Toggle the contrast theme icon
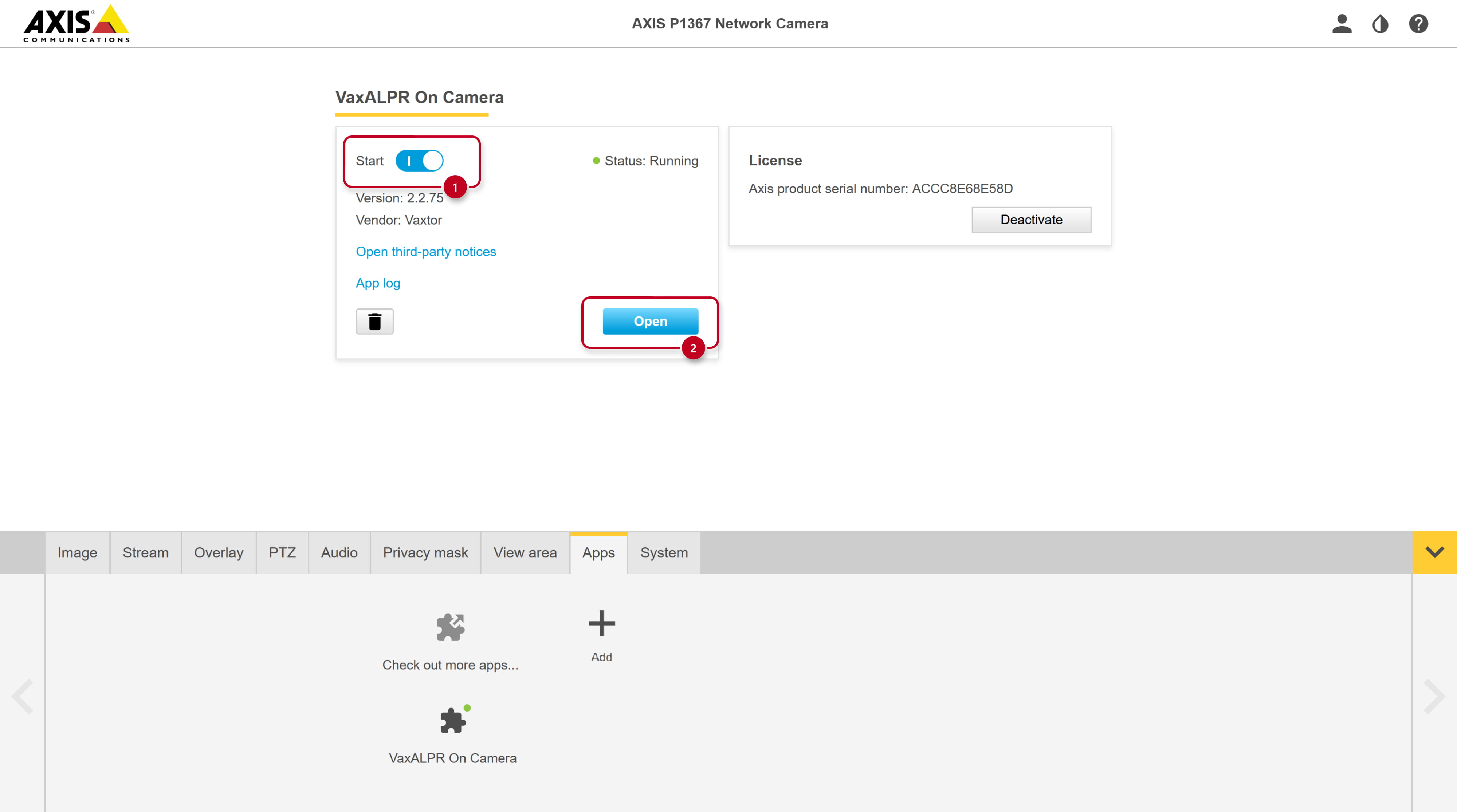The image size is (1457, 812). point(1380,24)
